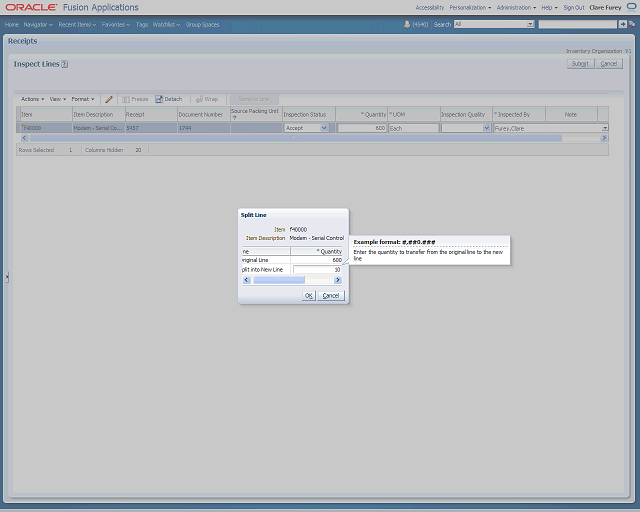Click the Detach table icon
This screenshot has width=640, height=512.
(x=159, y=99)
